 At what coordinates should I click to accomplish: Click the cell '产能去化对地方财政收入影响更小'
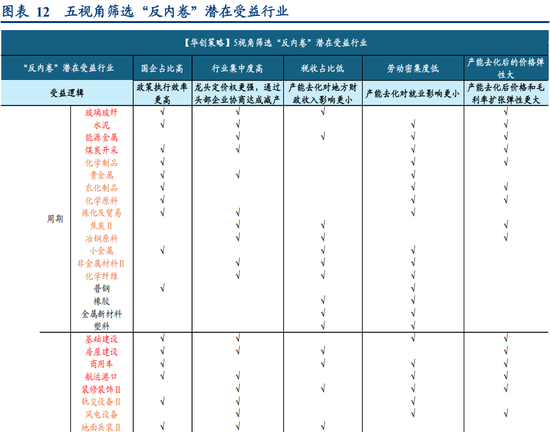coord(322,93)
